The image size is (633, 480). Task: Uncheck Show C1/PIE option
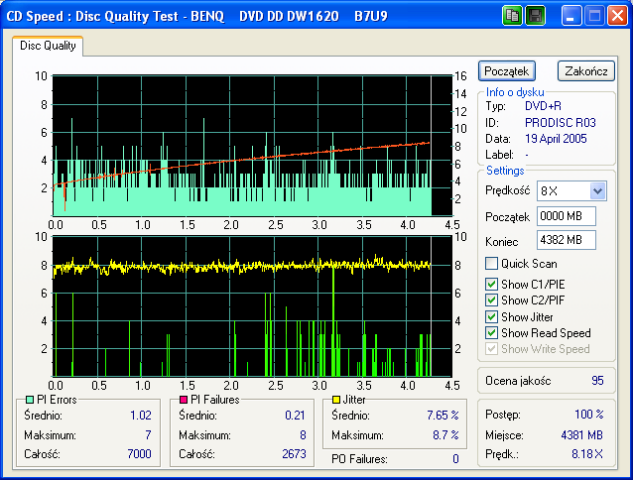[491, 284]
